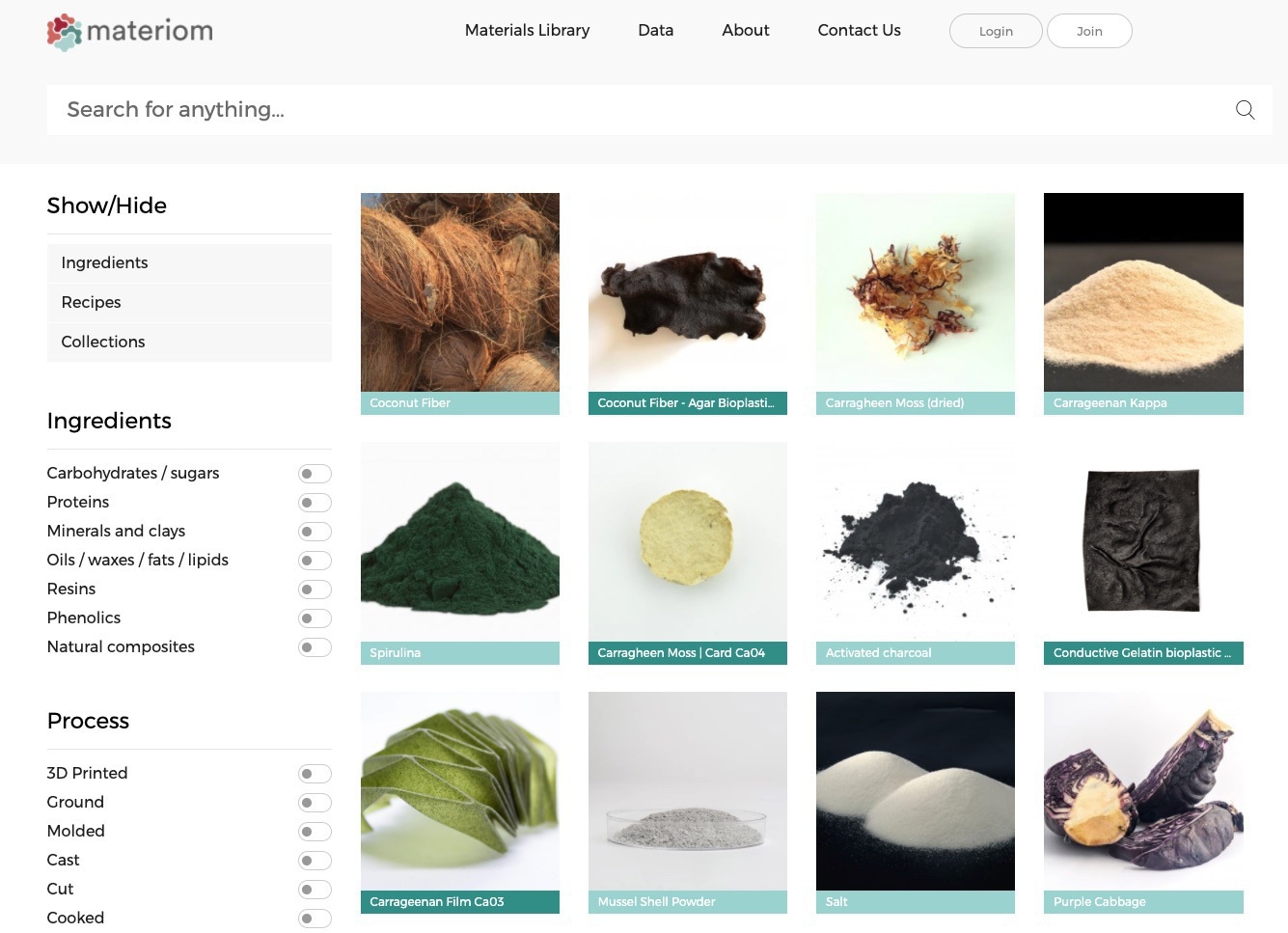Screen dimensions: 1288x933
Task: Open the Purple Cabbage thumbnail
Action: point(1142,791)
